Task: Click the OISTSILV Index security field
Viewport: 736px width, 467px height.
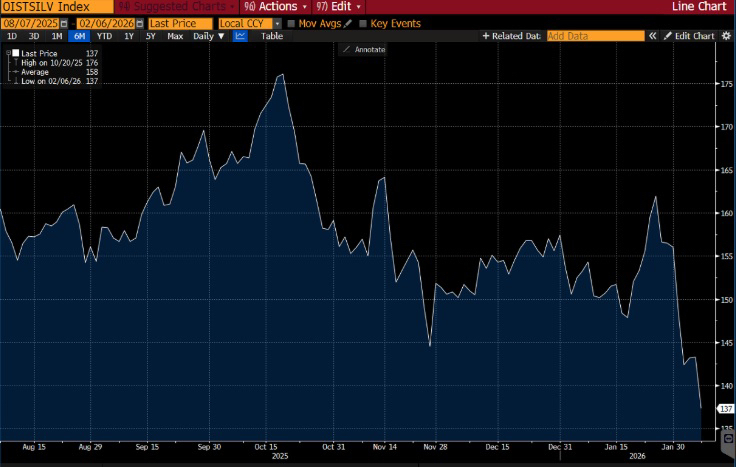Action: point(57,7)
